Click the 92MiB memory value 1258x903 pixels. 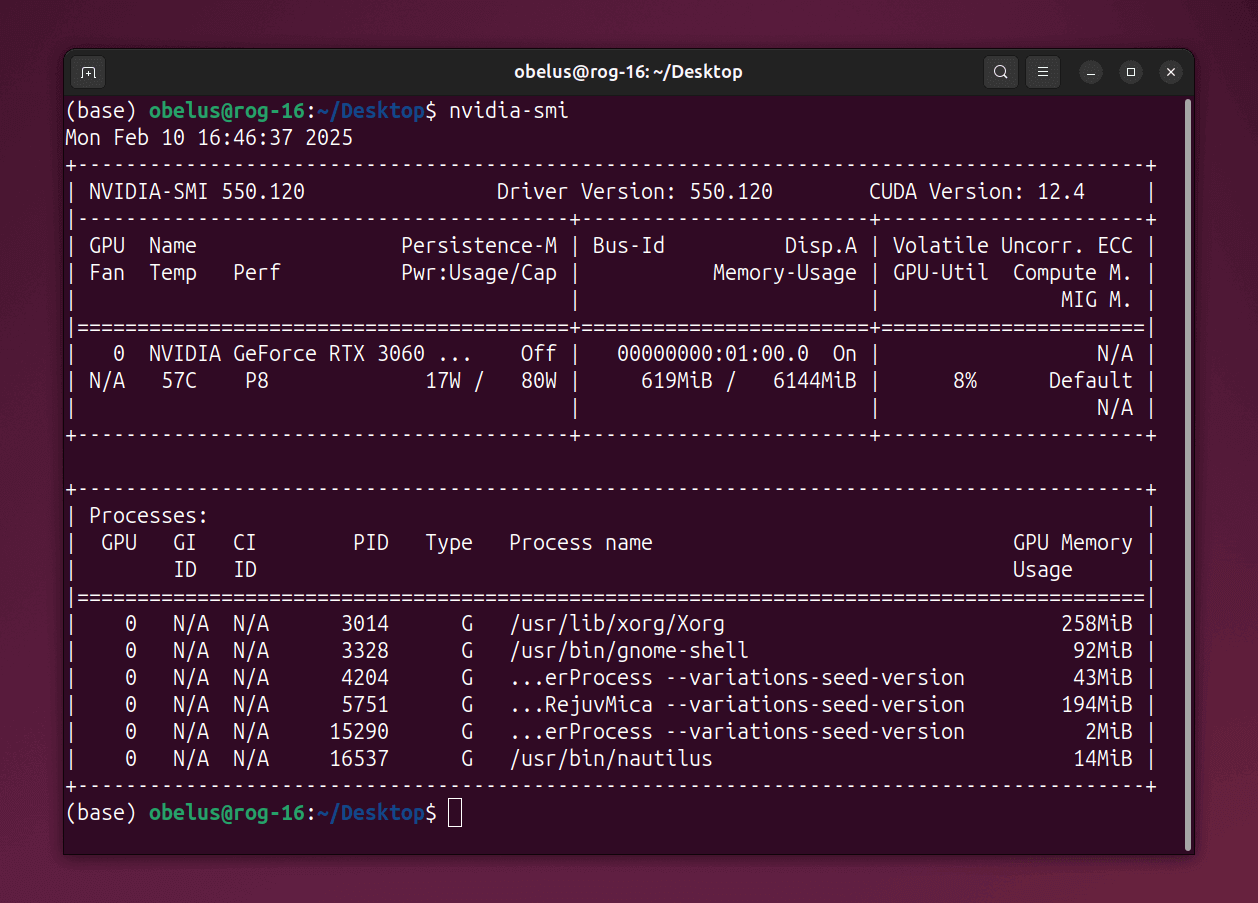tap(1103, 651)
